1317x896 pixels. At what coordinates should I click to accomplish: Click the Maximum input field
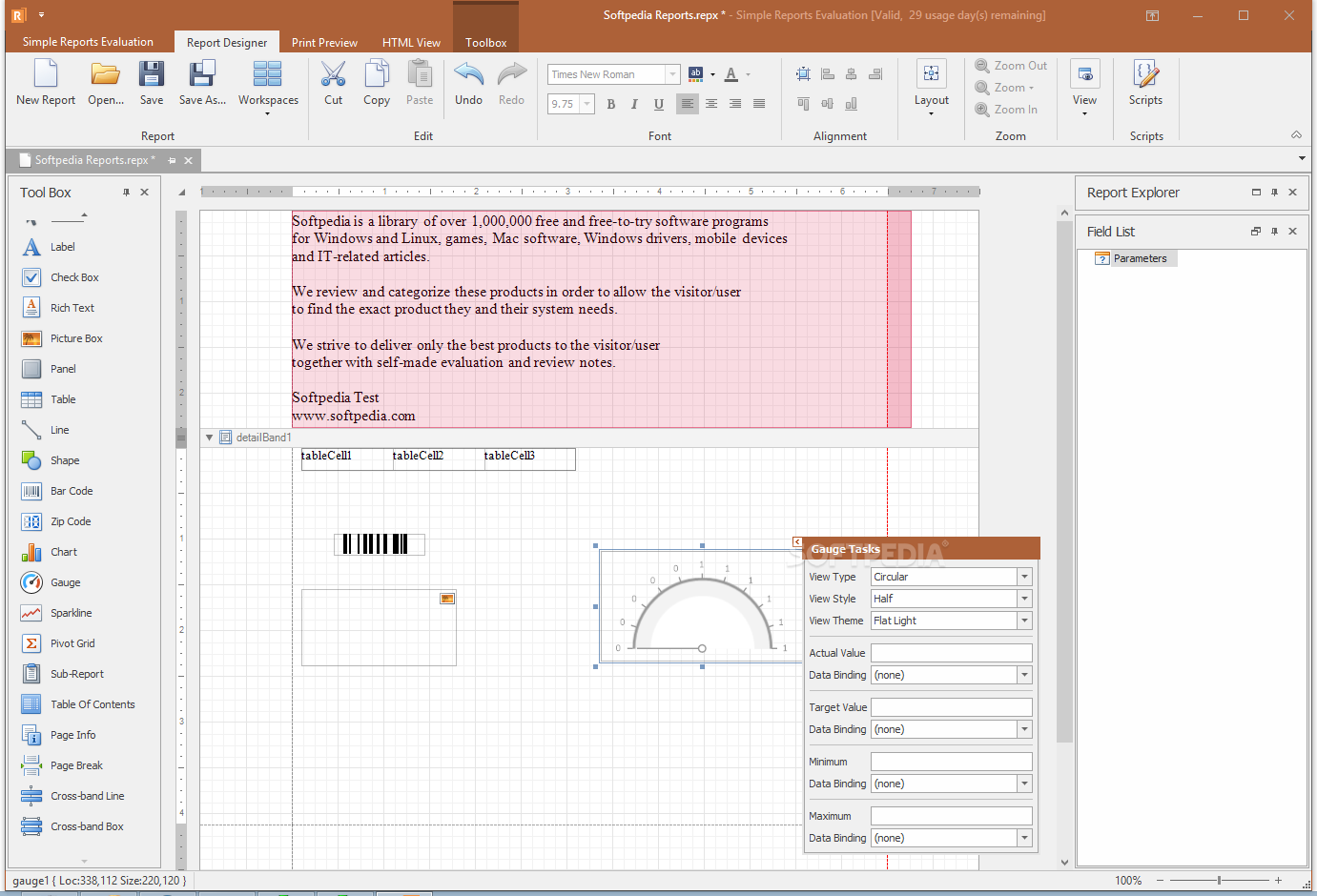[x=951, y=816]
